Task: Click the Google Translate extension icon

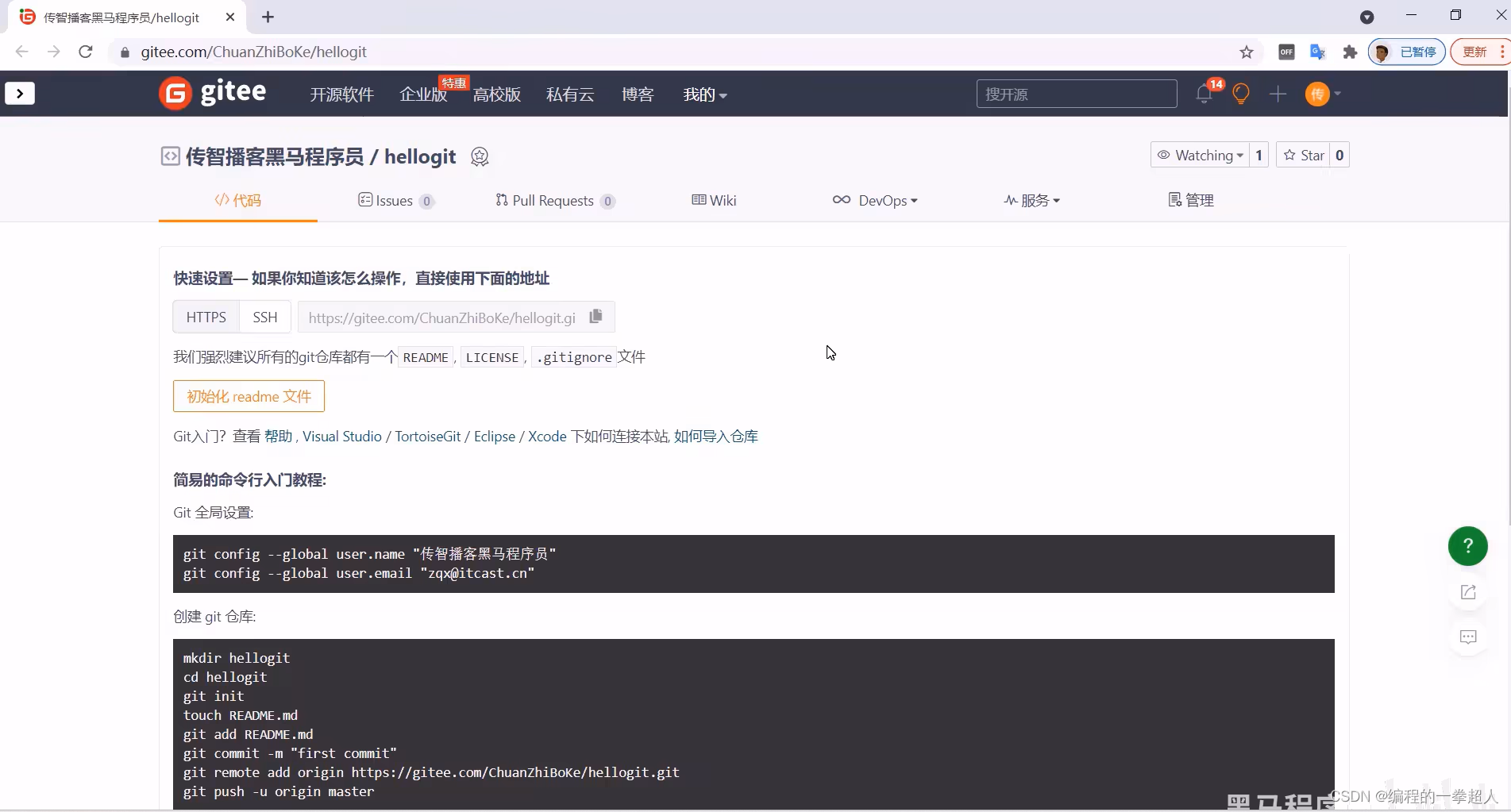Action: click(x=1318, y=52)
